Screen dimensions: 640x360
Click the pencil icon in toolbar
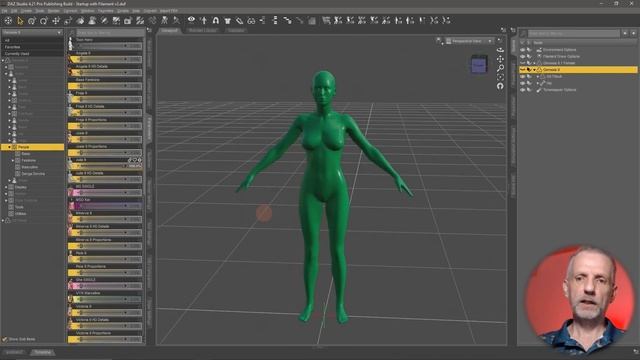[x=240, y=20]
